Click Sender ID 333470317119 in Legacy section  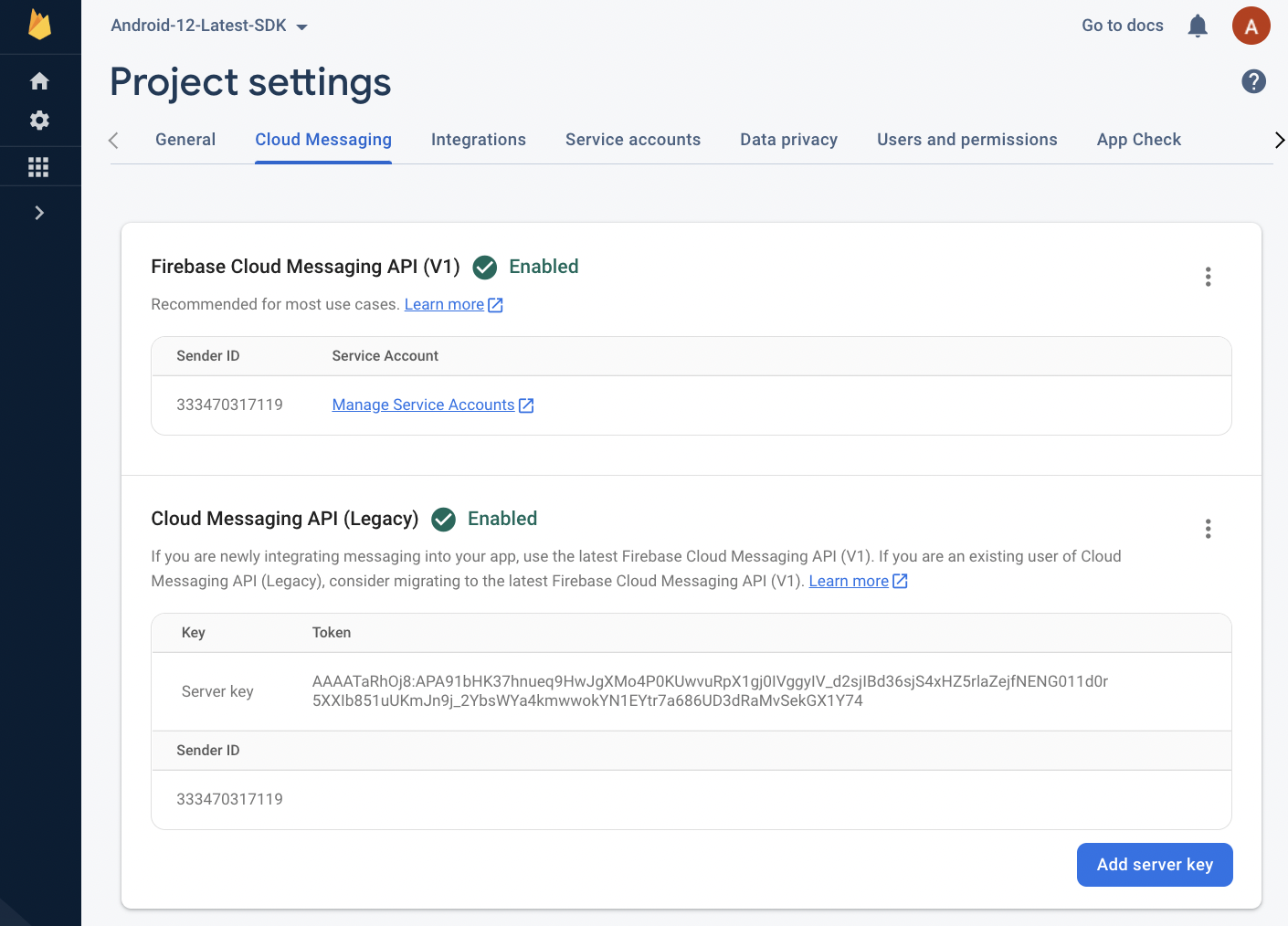coord(229,799)
